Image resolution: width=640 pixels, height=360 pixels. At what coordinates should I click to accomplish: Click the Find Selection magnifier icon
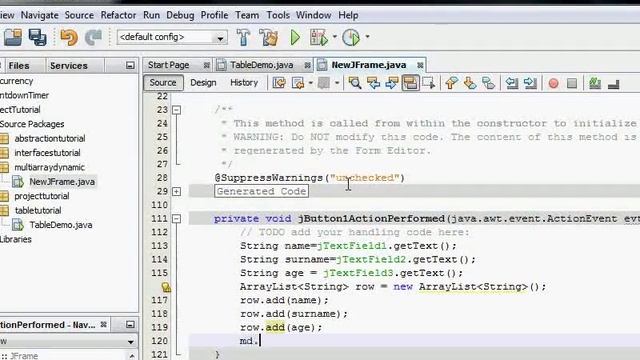pos(354,83)
